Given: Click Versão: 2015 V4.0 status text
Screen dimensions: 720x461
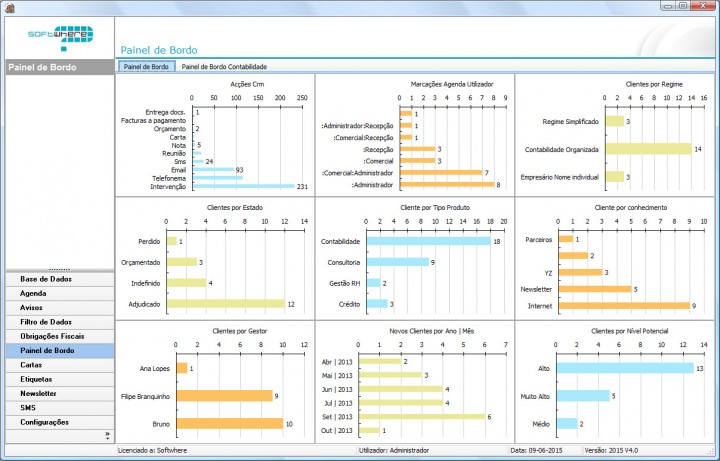Looking at the screenshot, I should (611, 450).
